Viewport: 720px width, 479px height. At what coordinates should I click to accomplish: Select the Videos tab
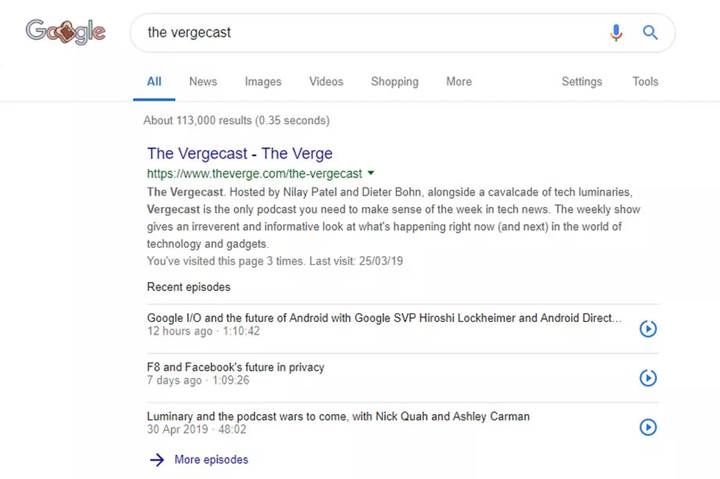click(326, 82)
